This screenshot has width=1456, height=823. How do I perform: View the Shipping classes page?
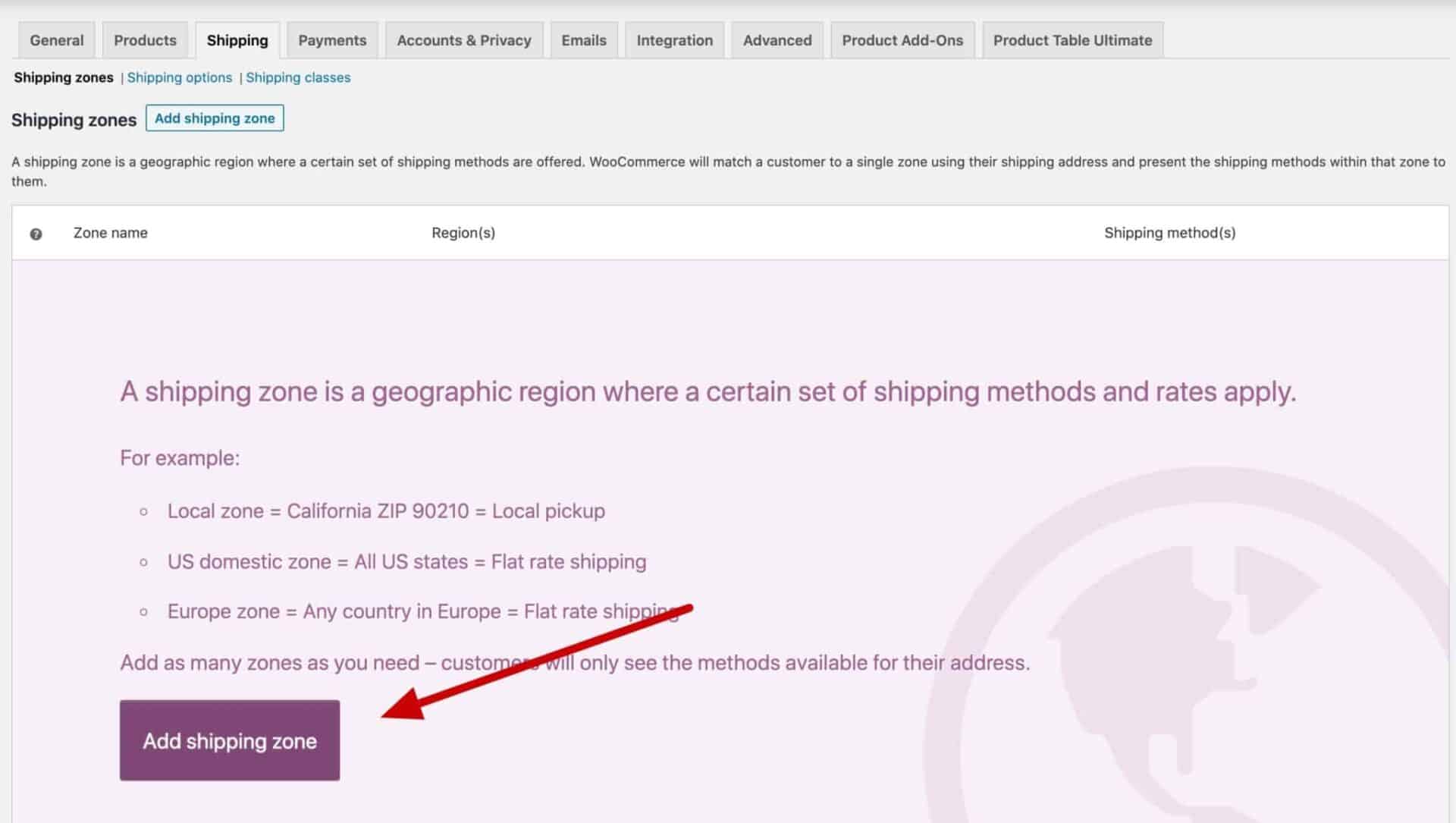(298, 77)
